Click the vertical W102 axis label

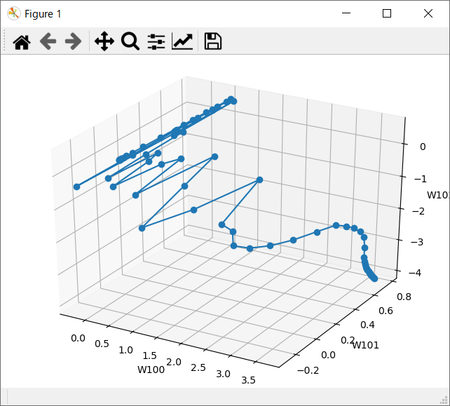[438, 195]
